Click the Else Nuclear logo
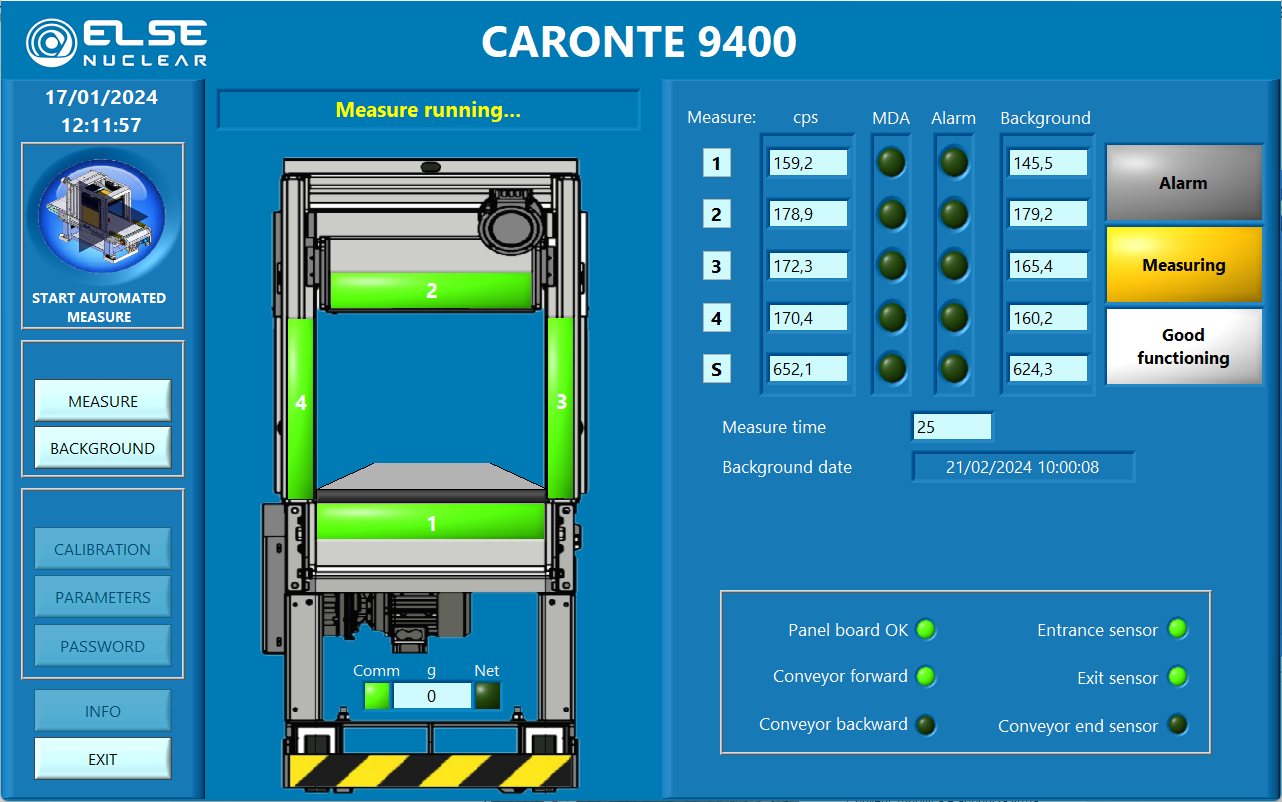This screenshot has width=1282, height=802. [x=117, y=43]
